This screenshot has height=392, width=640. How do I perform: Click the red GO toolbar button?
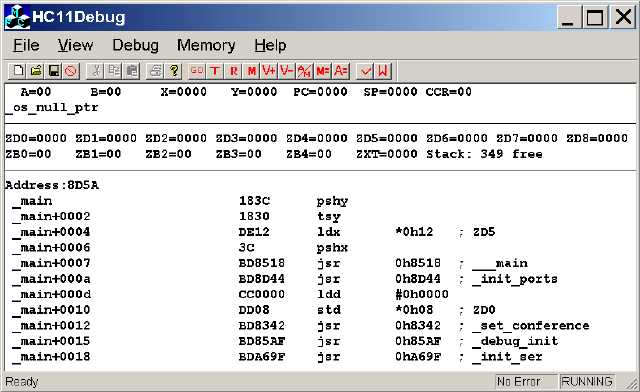pos(197,71)
